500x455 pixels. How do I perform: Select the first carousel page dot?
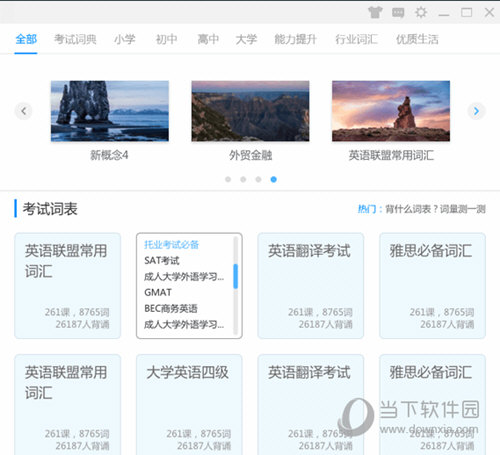point(228,179)
